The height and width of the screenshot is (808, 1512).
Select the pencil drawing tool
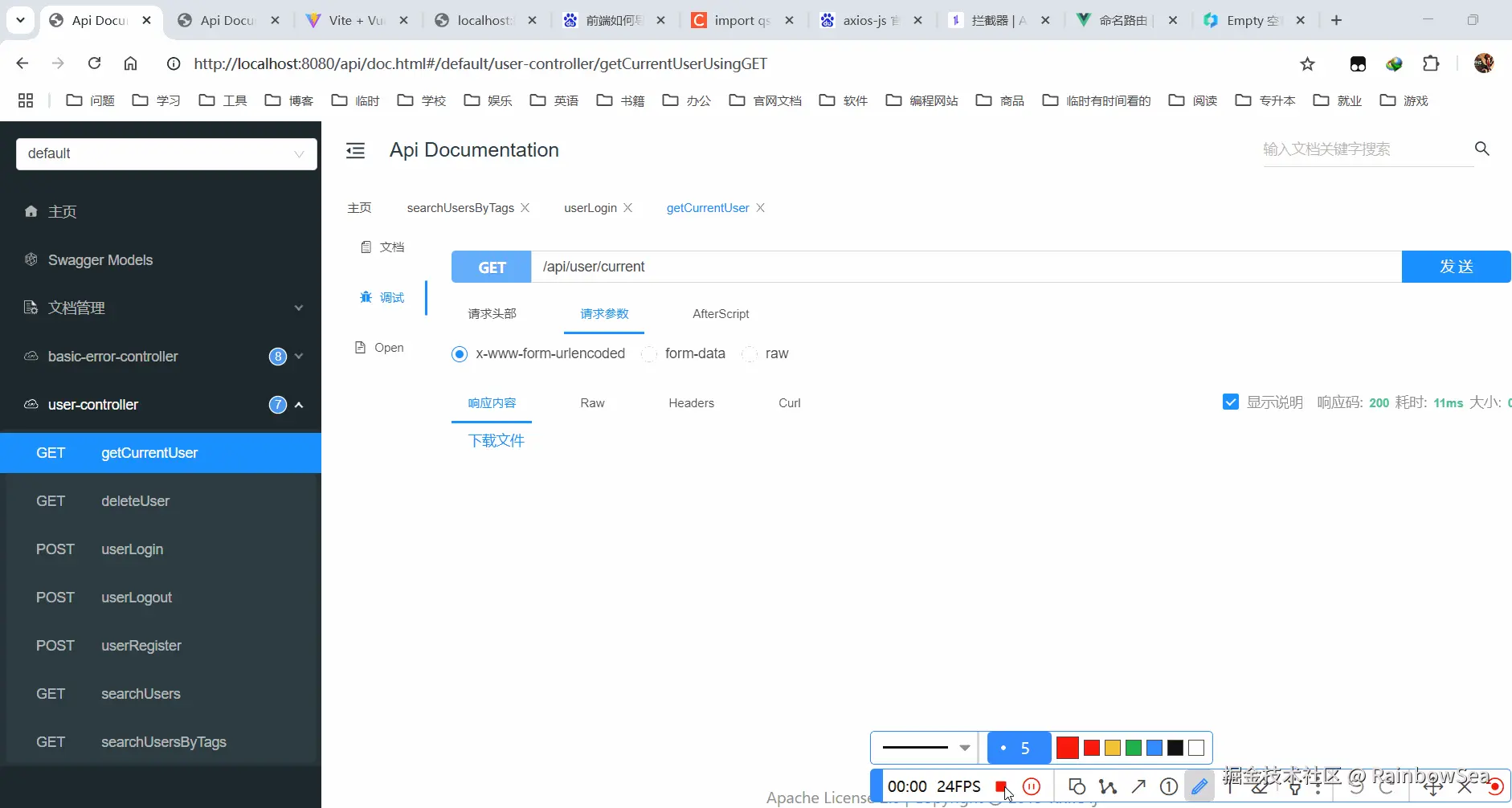(x=1199, y=786)
